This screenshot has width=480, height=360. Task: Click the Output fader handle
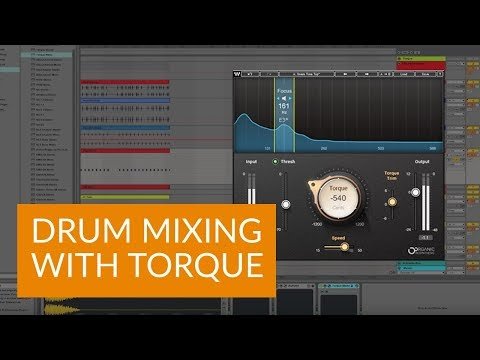click(x=415, y=192)
